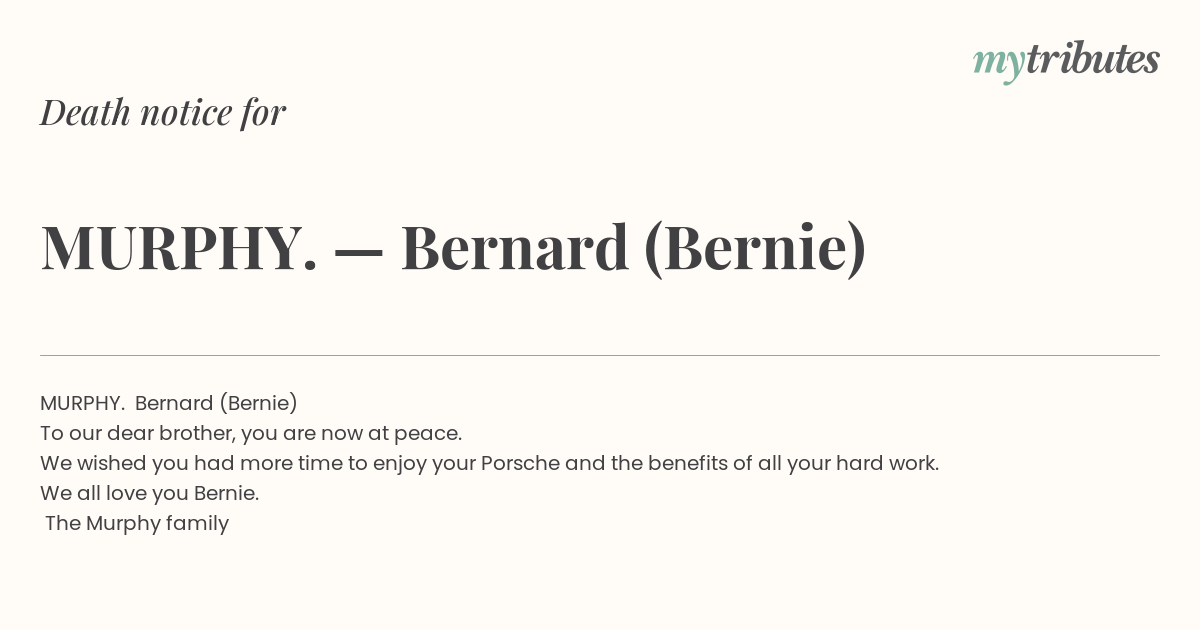Click the dash in the large heading
Viewport: 1200px width, 630px height.
(x=359, y=250)
